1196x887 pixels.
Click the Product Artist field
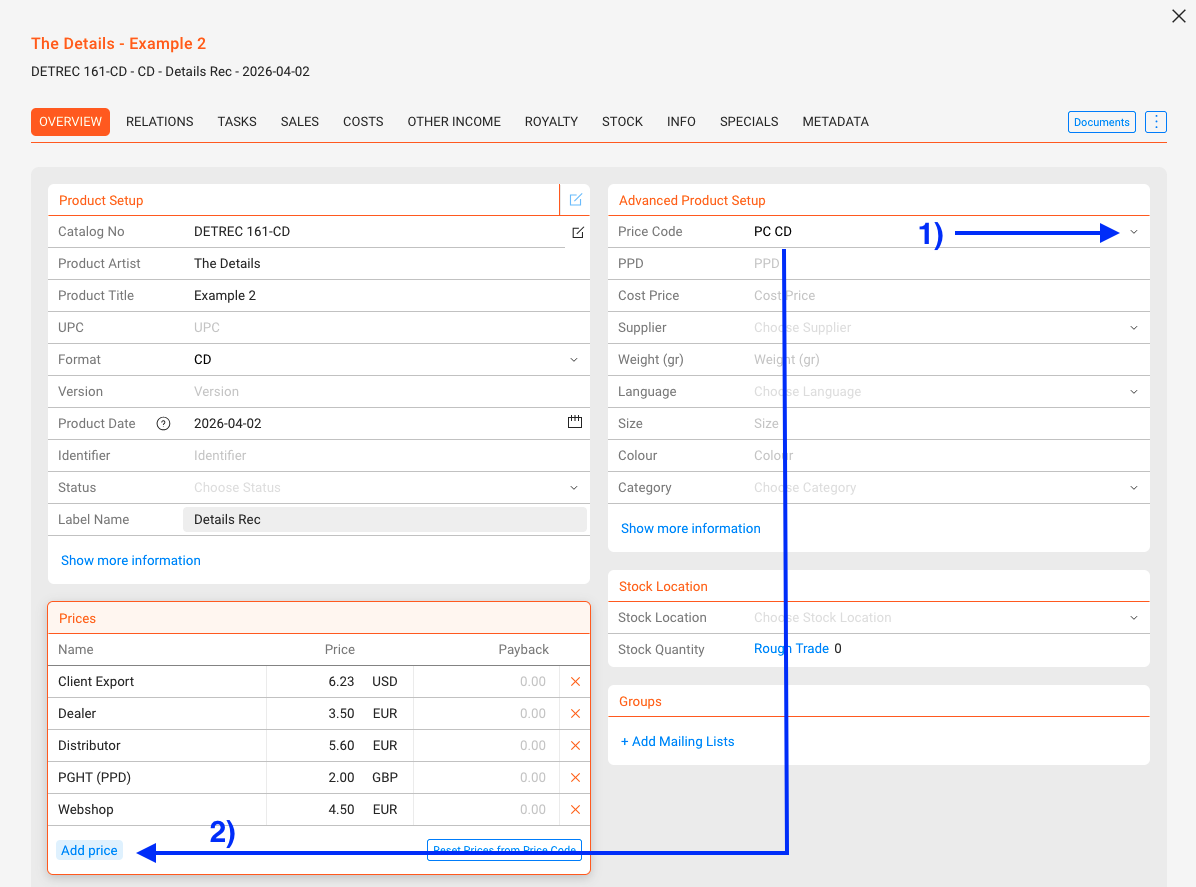tap(386, 264)
